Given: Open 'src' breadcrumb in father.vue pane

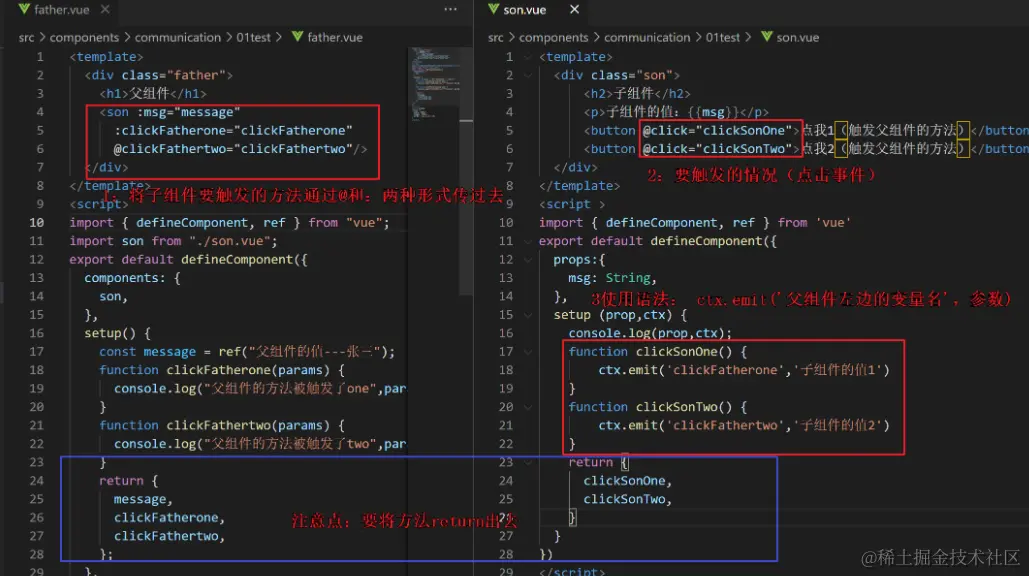Looking at the screenshot, I should click(x=26, y=37).
